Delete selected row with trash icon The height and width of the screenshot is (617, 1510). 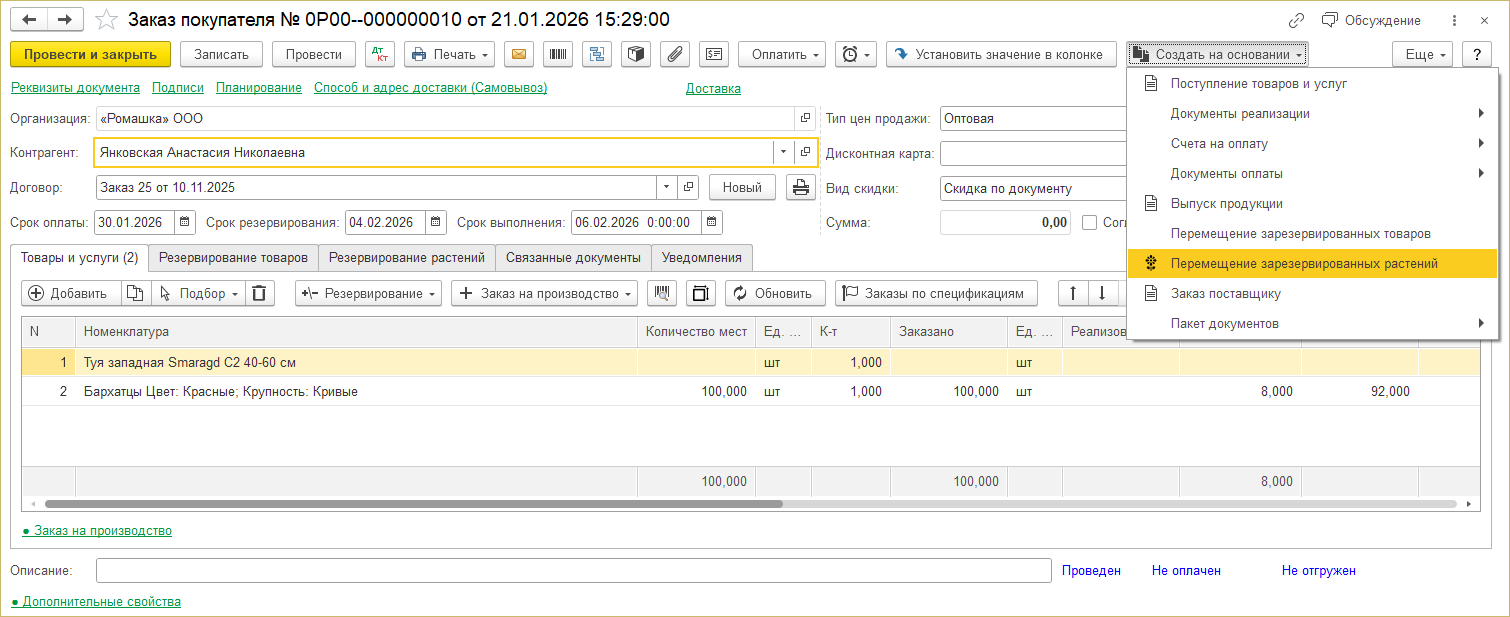[x=259, y=293]
